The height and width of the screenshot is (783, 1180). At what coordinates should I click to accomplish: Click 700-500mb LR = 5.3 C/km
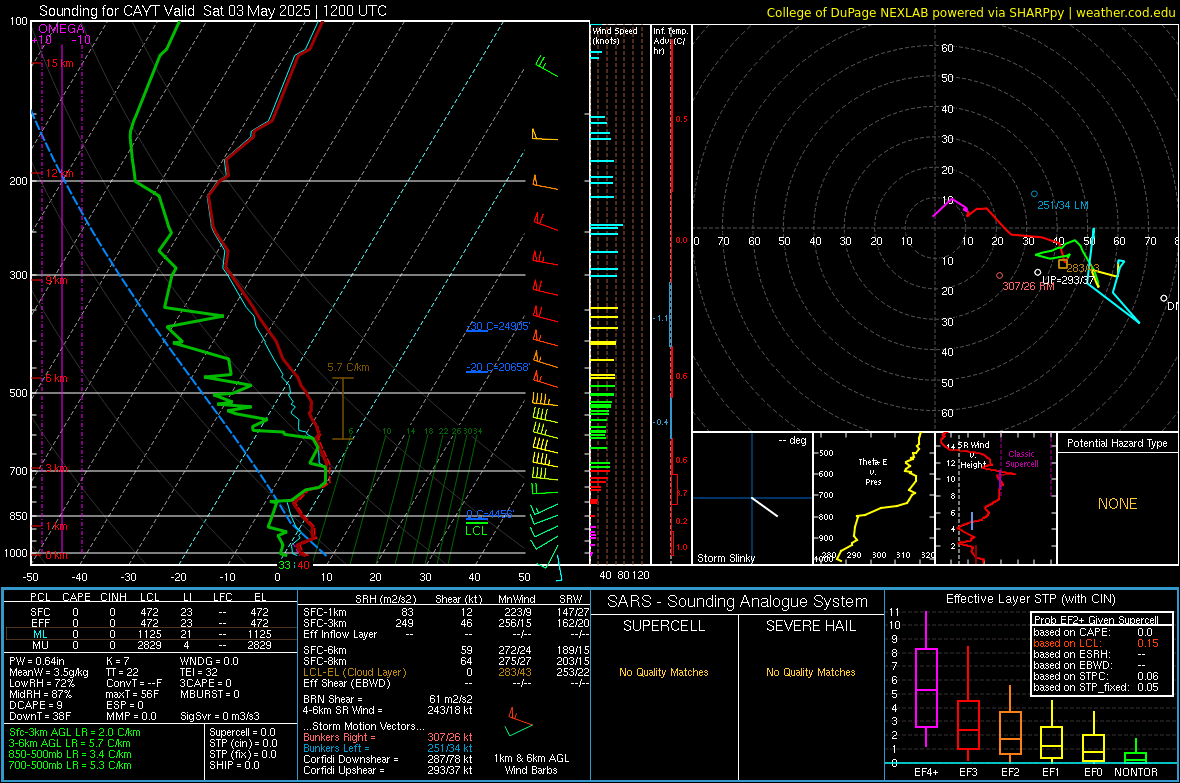coord(70,765)
